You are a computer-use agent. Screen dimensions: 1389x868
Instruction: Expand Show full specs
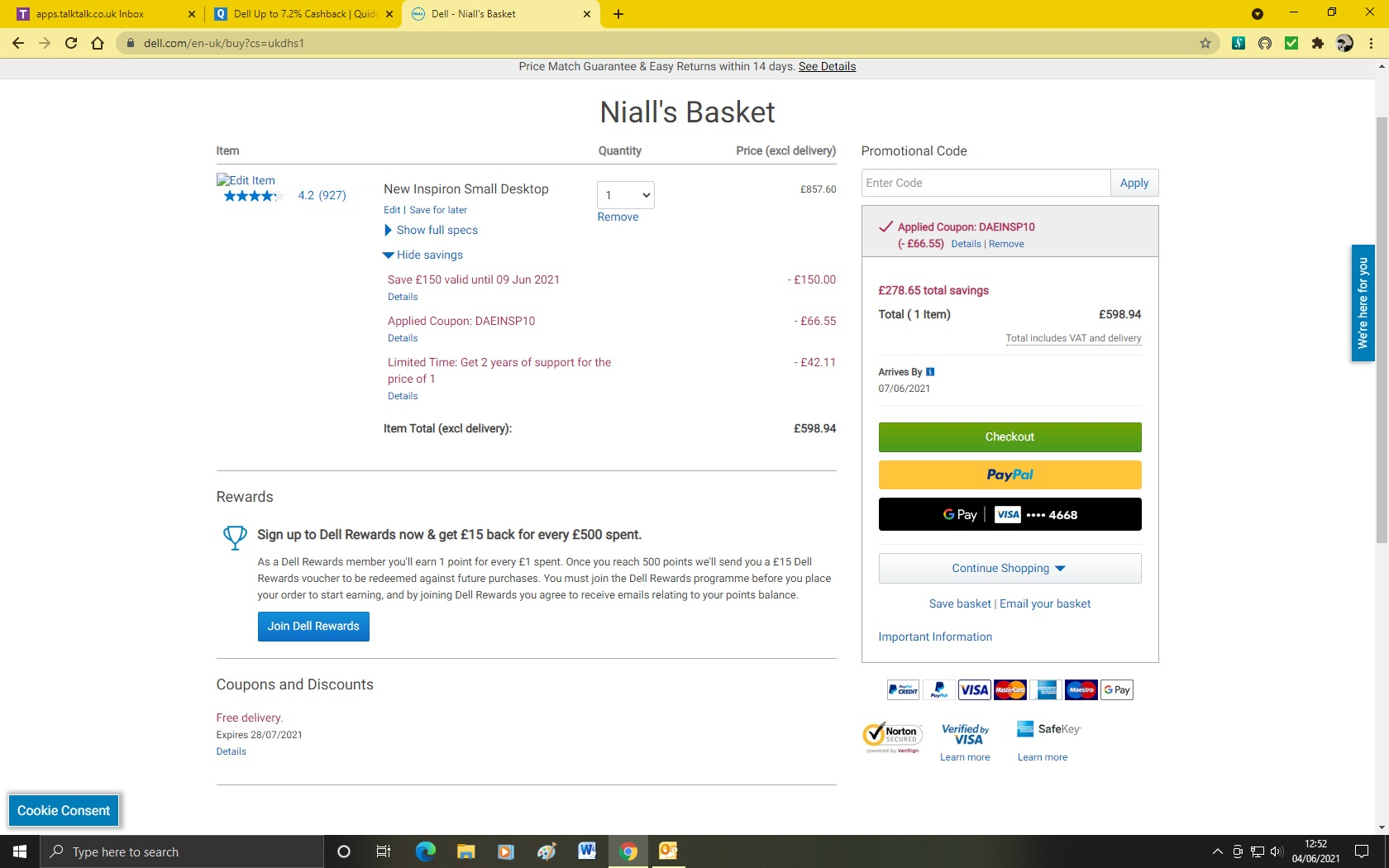click(x=431, y=230)
